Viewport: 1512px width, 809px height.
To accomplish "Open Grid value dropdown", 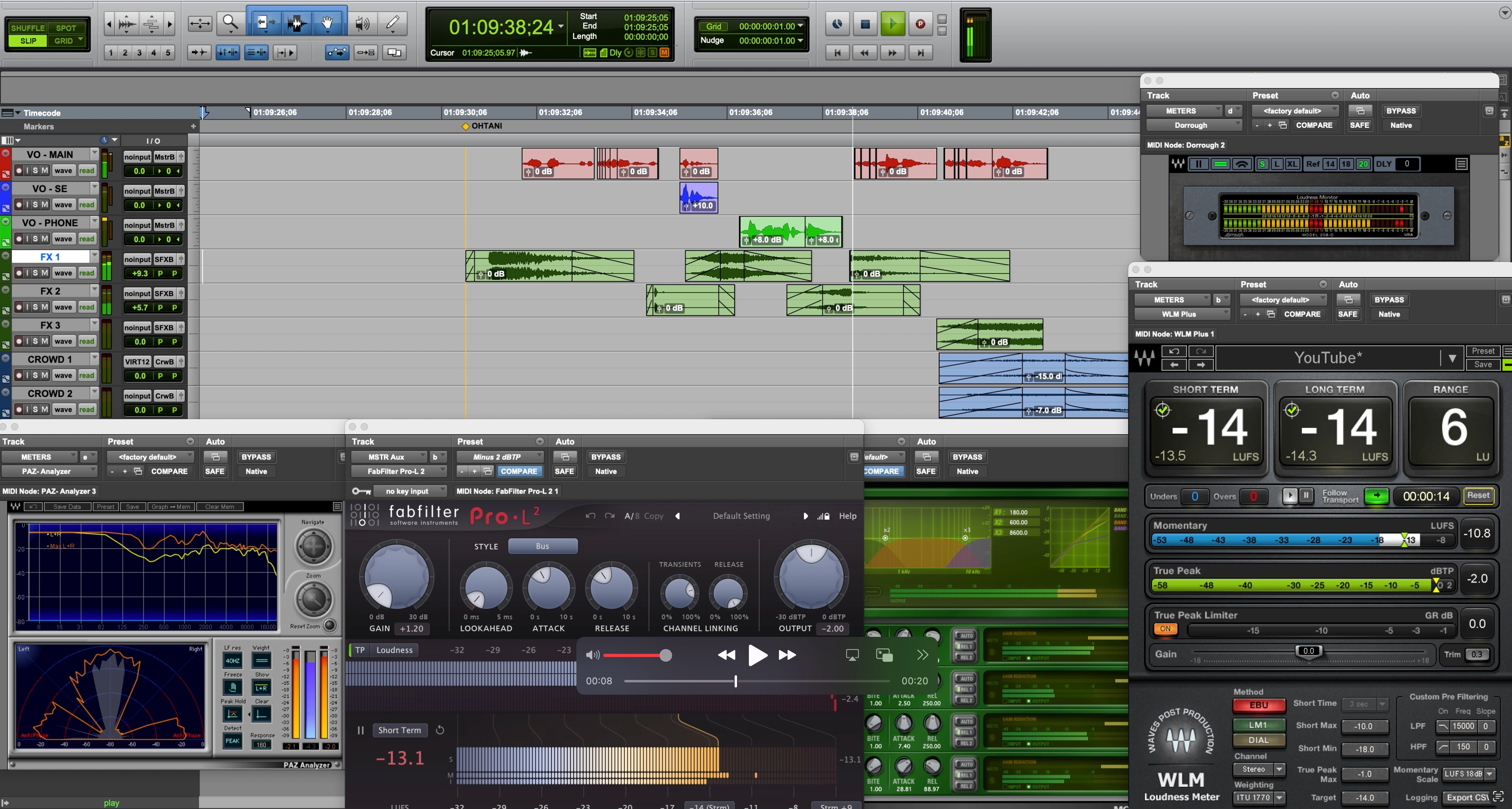I will (x=800, y=26).
